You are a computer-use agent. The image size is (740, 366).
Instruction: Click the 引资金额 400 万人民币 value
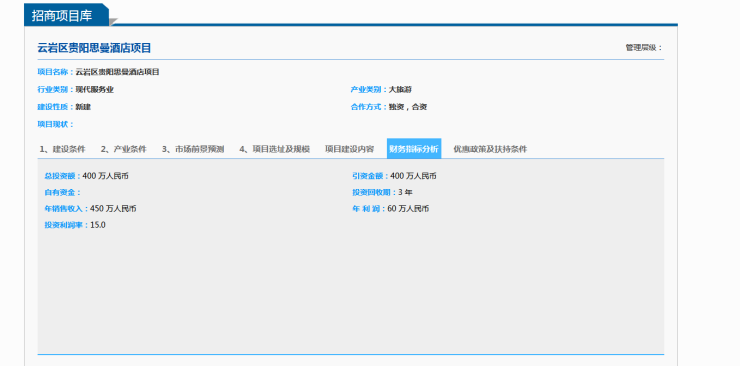(413, 176)
